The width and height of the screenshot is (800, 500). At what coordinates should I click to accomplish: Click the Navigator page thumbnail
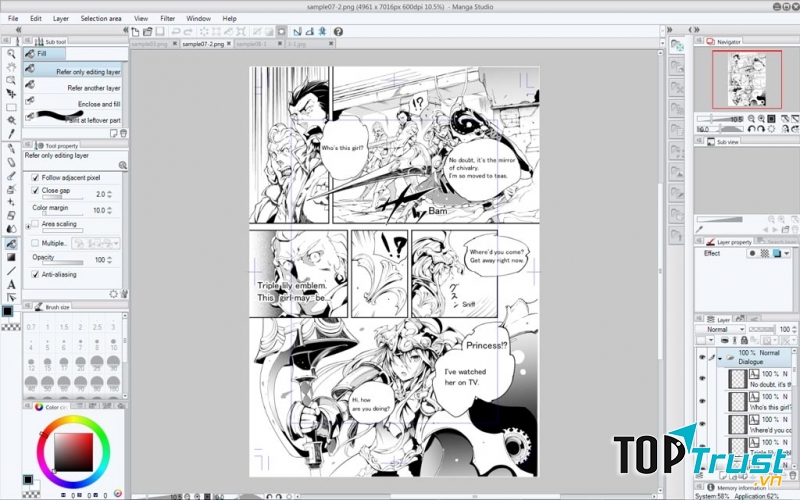(746, 80)
